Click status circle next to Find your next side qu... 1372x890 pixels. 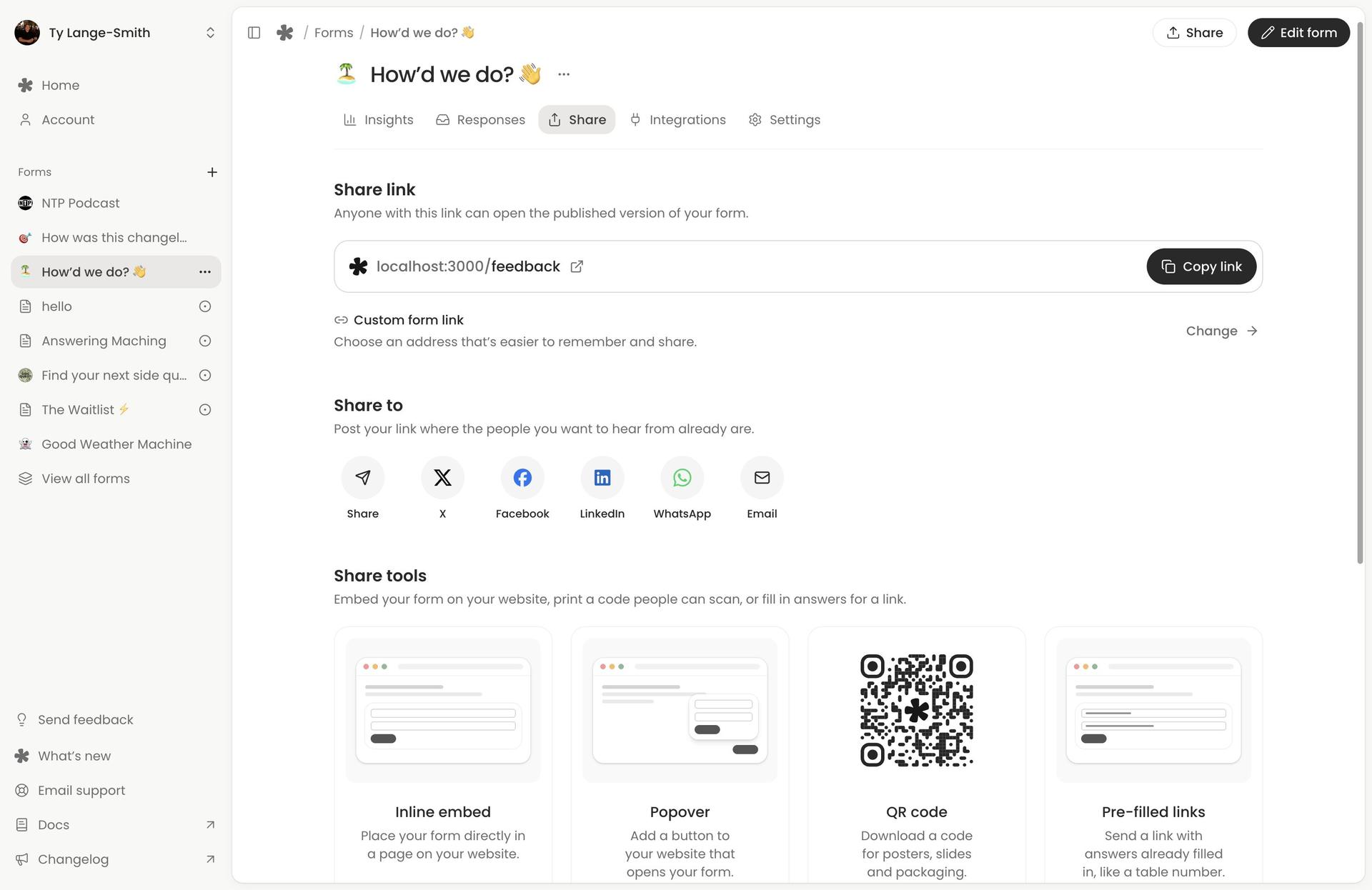click(205, 376)
